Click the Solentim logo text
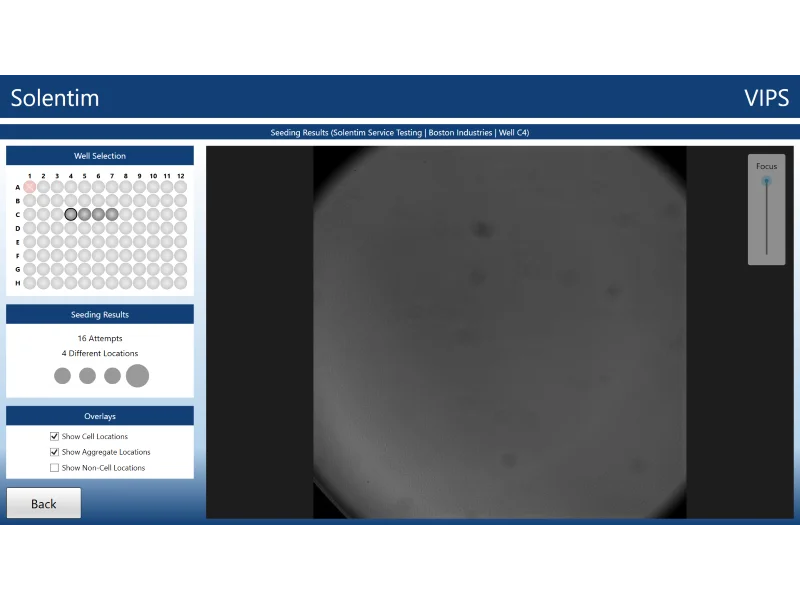 (x=55, y=98)
